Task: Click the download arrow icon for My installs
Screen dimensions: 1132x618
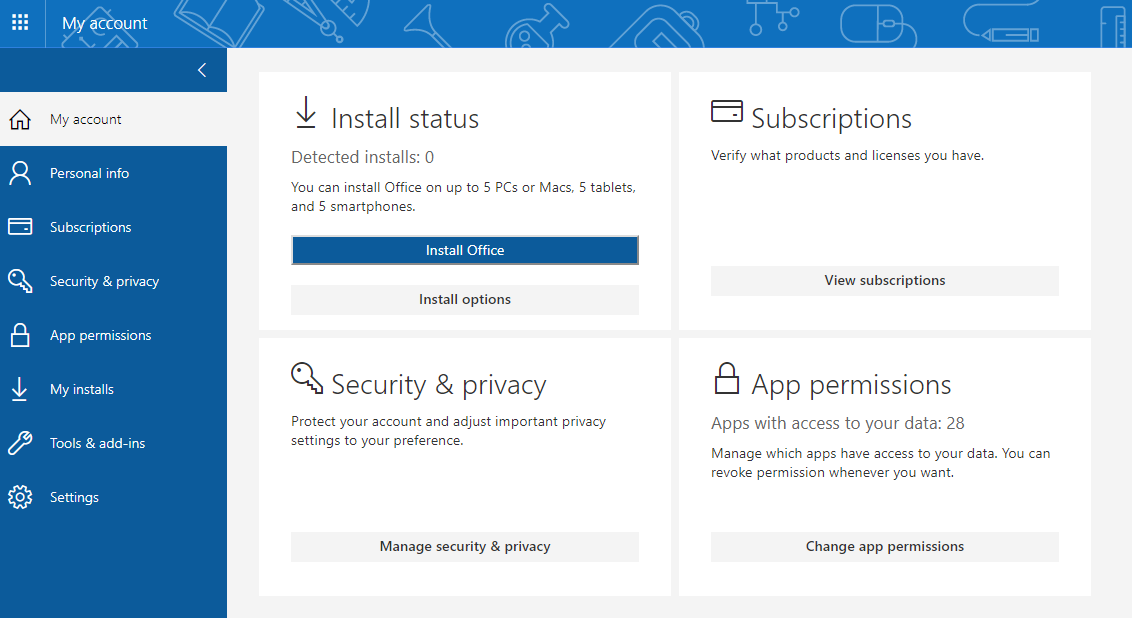Action: click(19, 389)
